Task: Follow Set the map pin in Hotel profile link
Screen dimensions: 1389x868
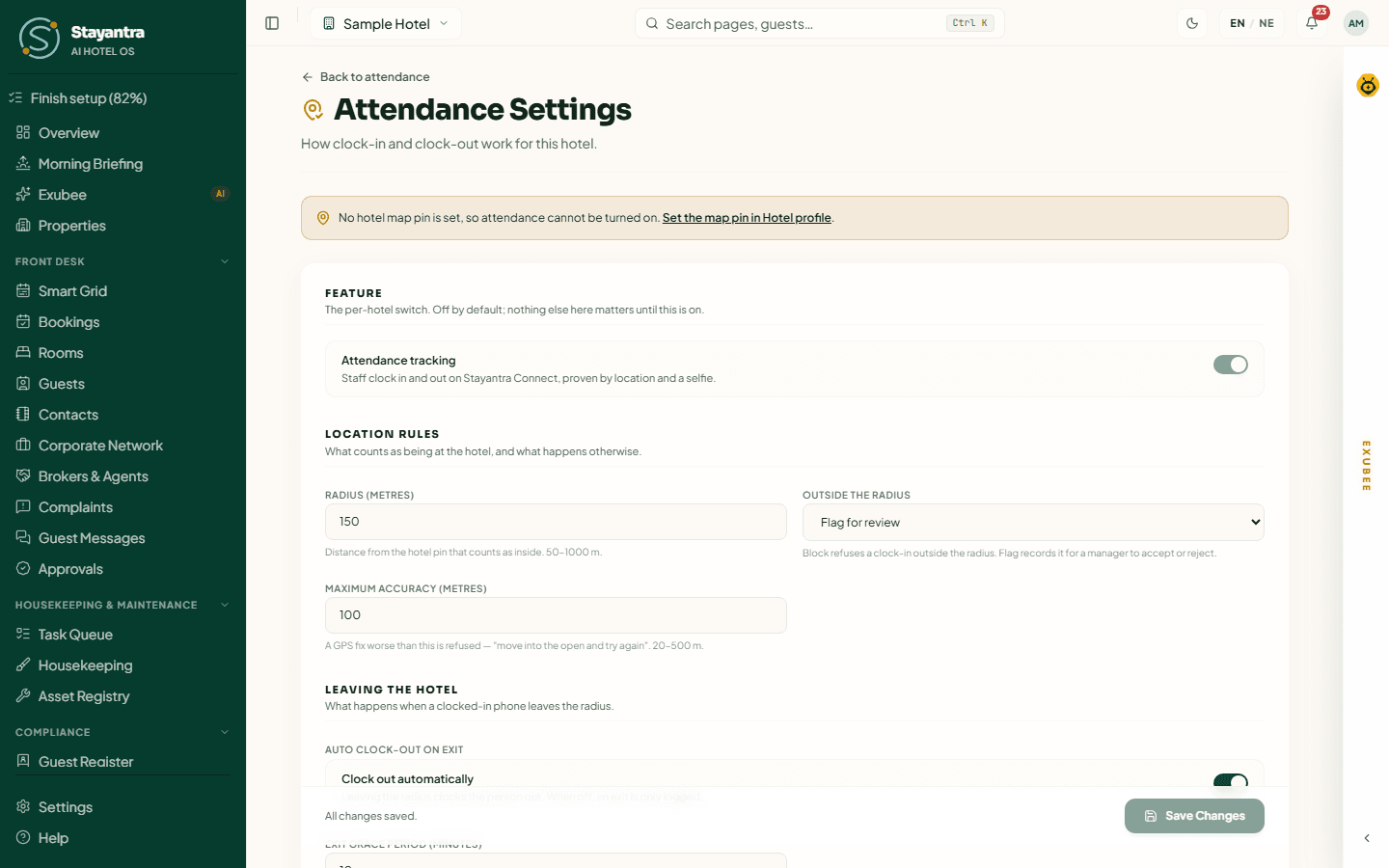Action: click(747, 218)
